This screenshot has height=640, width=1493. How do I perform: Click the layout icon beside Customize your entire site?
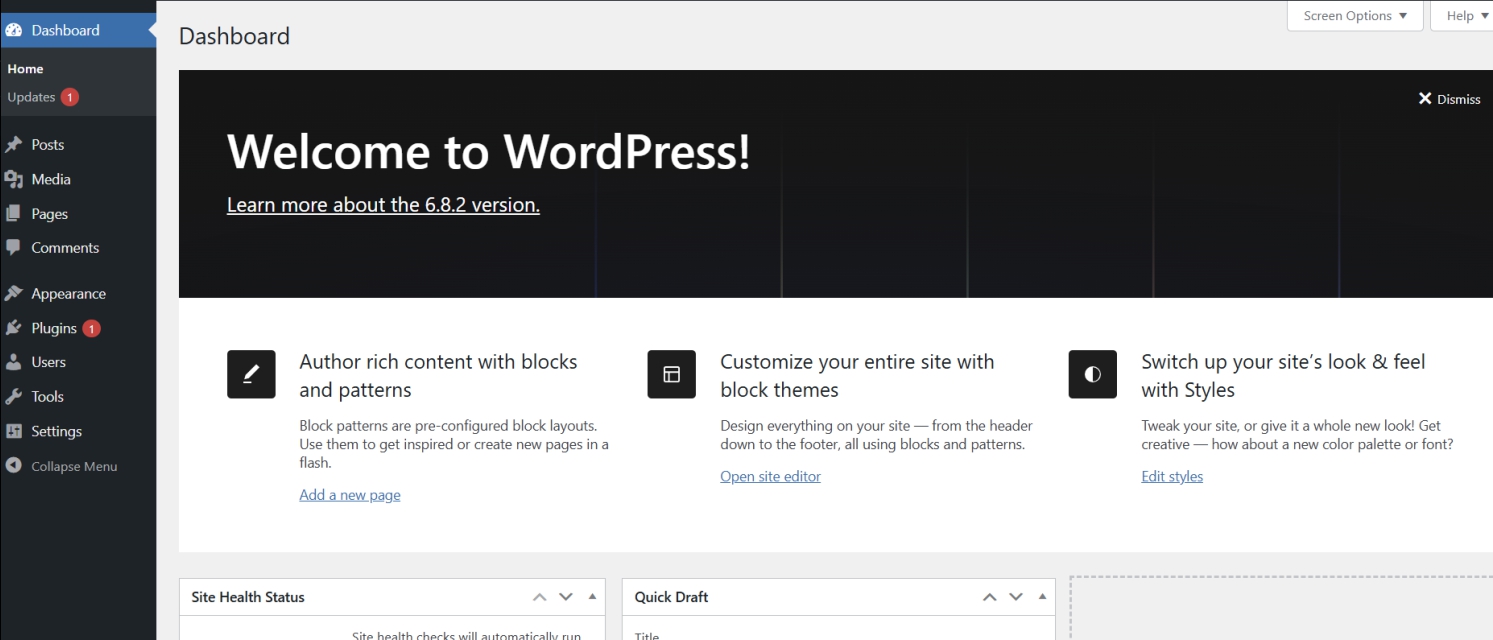tap(672, 374)
